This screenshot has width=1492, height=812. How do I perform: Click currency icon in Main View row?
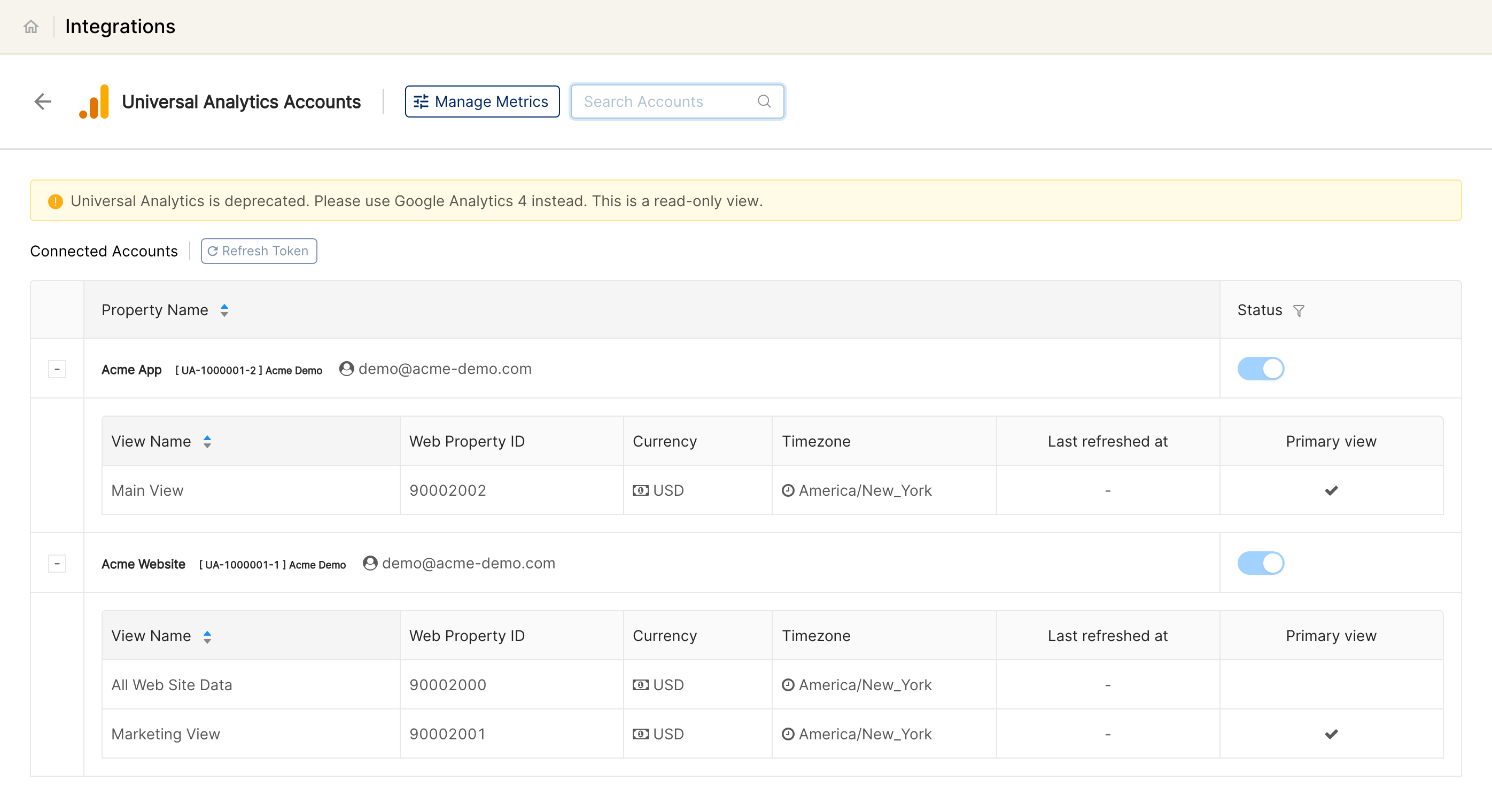tap(641, 490)
